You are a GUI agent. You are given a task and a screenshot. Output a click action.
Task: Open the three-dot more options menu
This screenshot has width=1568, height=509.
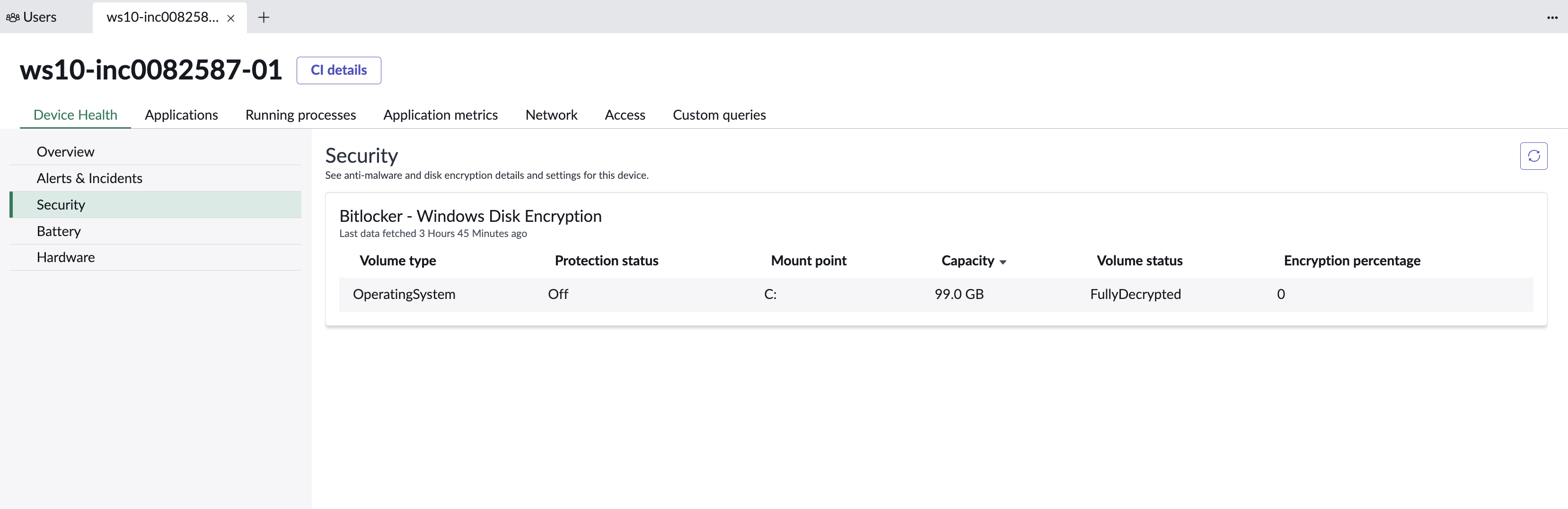[1552, 18]
